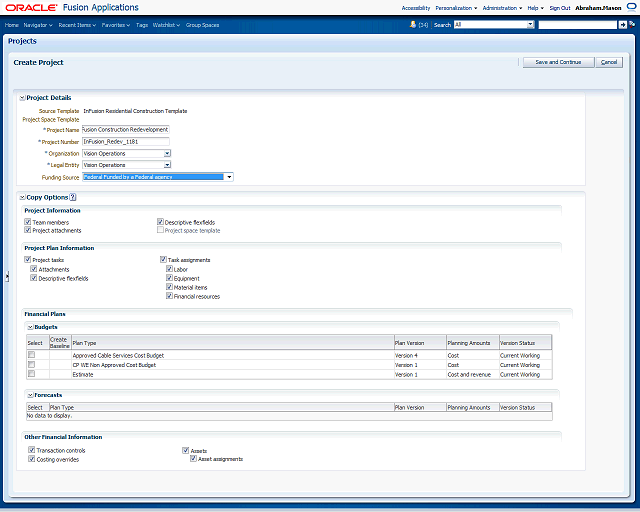Uncheck the Team members checkbox
Viewport: 640px width, 512px height.
point(28,222)
